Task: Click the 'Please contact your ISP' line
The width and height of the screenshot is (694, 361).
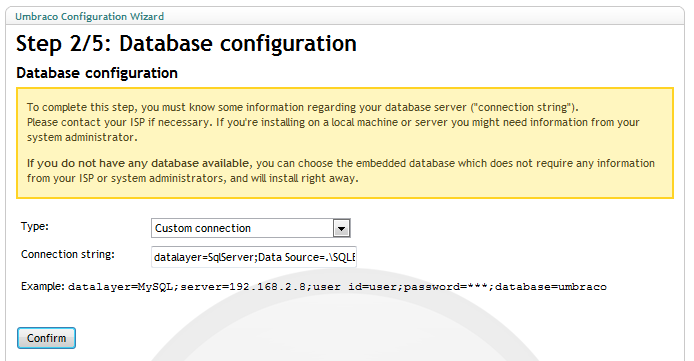Action: (x=333, y=122)
